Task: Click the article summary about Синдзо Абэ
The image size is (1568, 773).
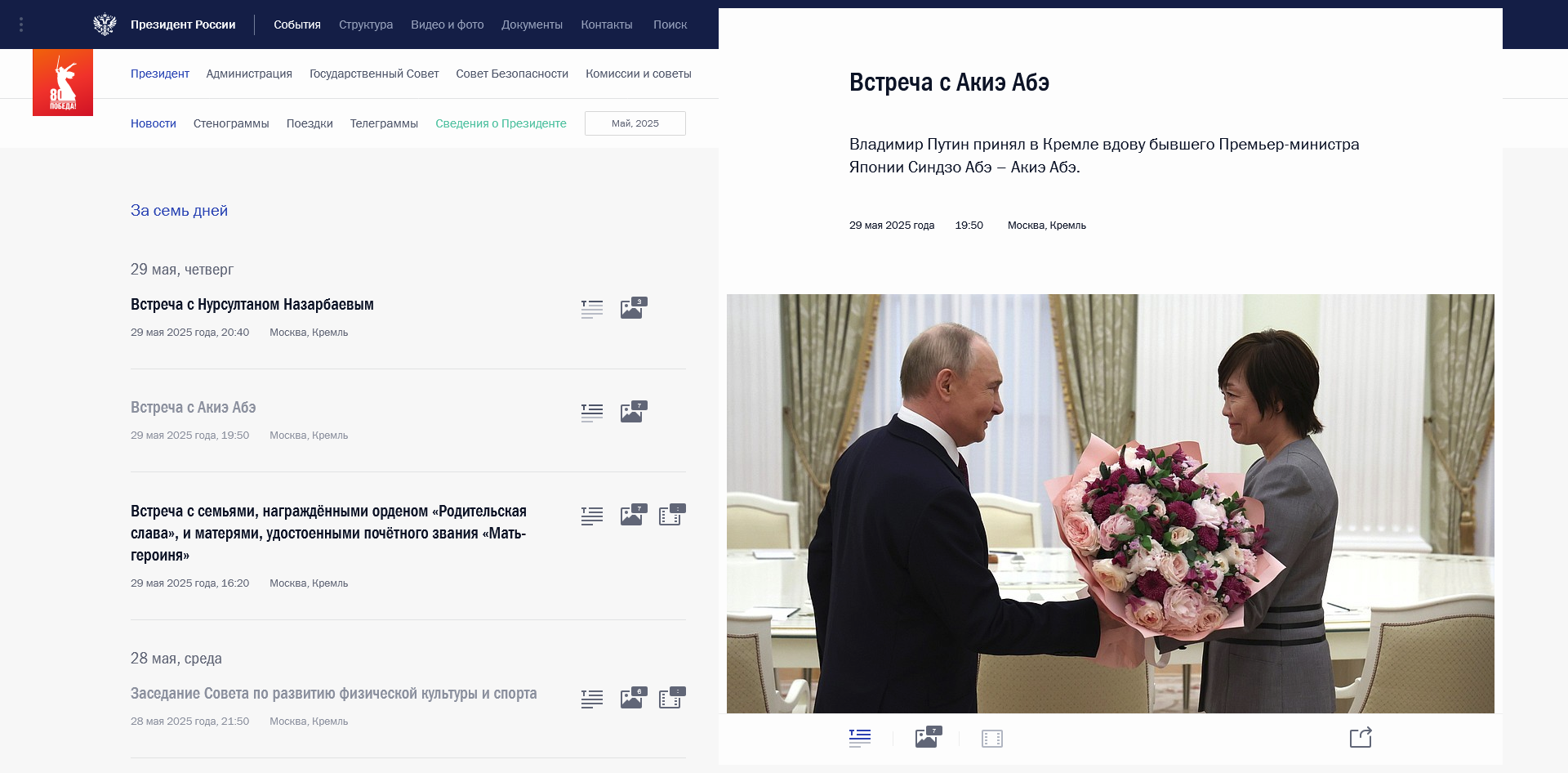Action: click(x=1104, y=155)
